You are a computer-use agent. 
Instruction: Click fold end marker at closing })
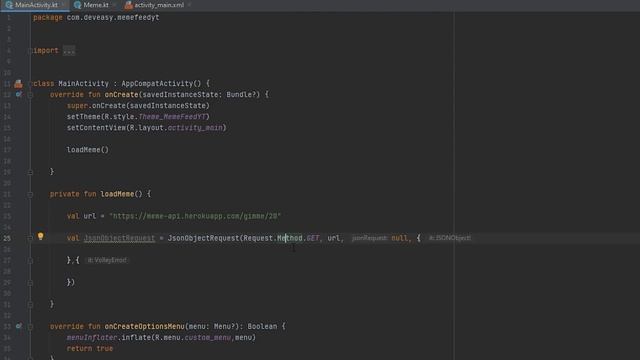pyautogui.click(x=30, y=282)
